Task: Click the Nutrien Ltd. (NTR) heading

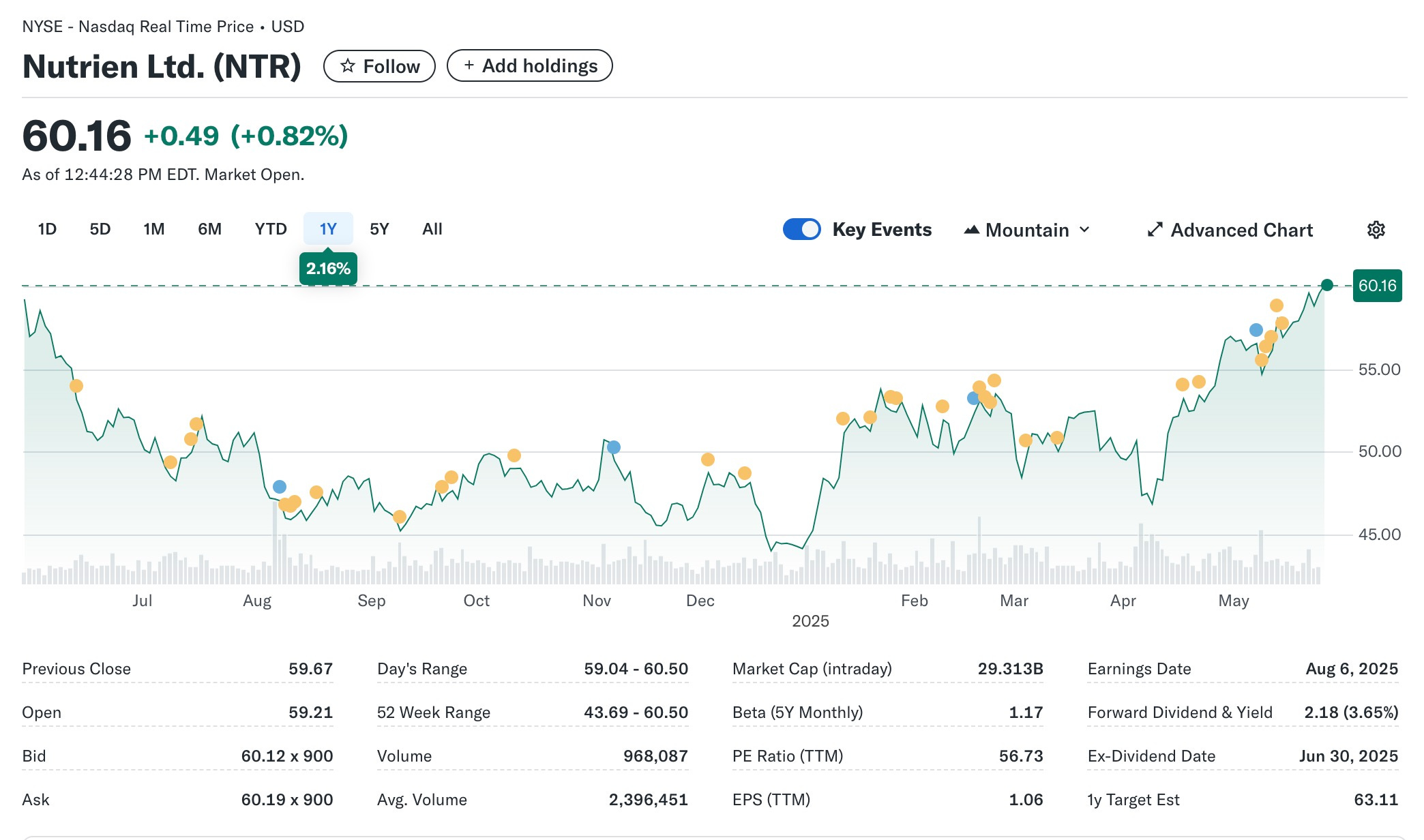Action: (162, 66)
